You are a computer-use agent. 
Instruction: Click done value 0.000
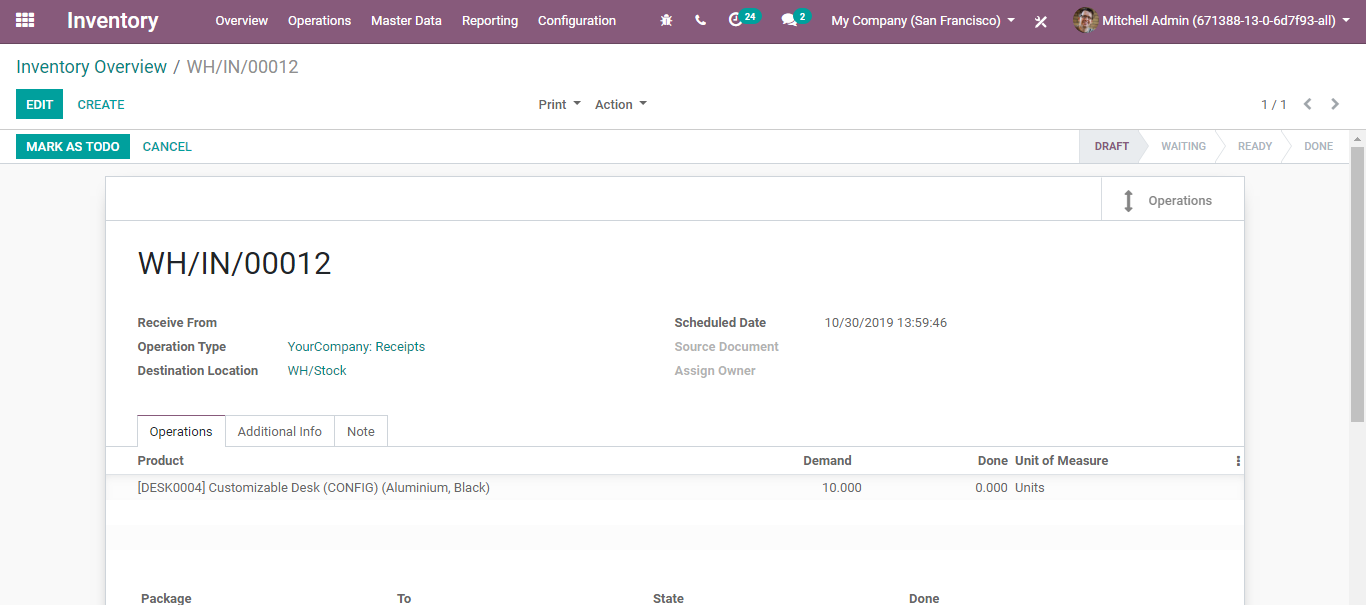991,488
